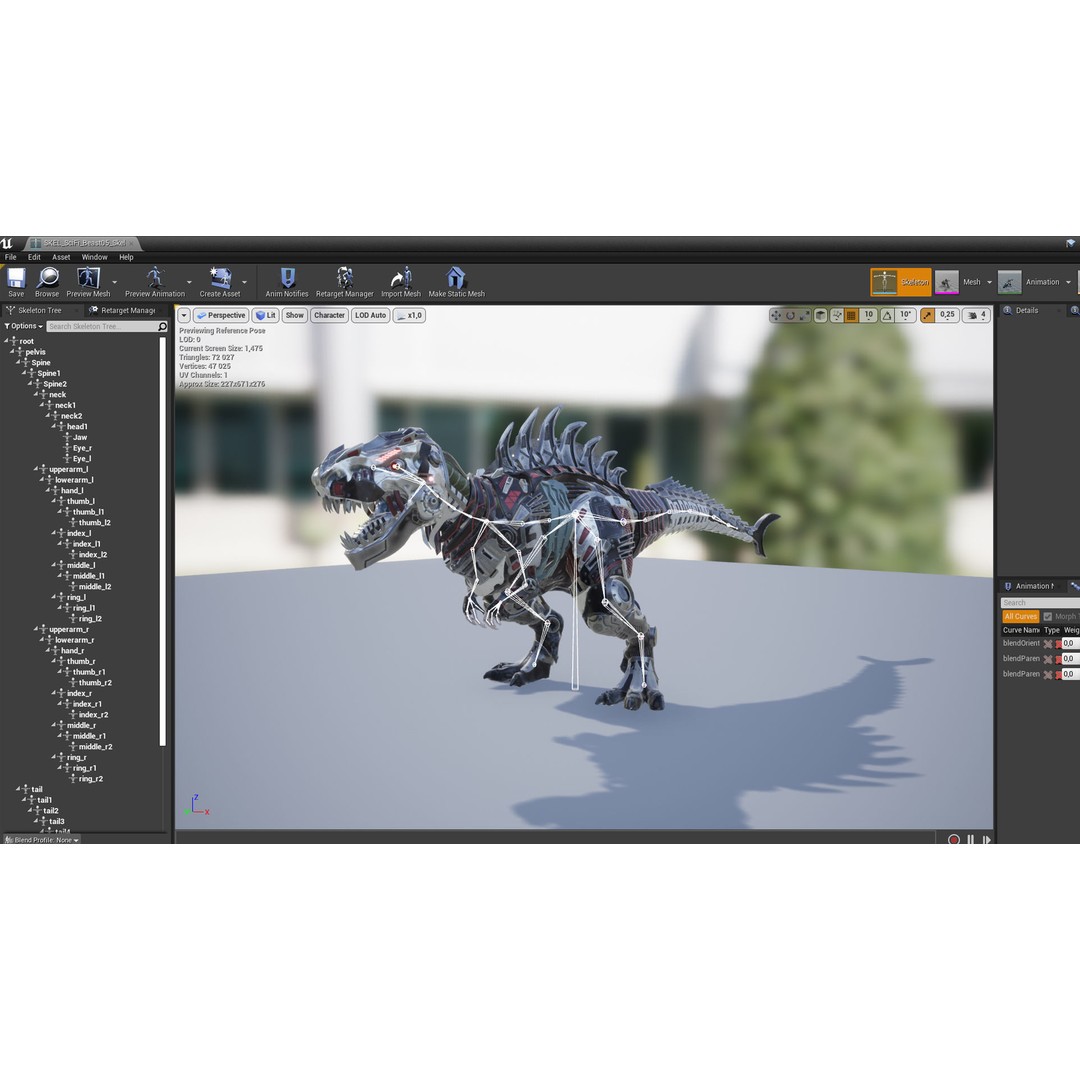Select the rotate gizmo tool in viewport
1080x1080 pixels.
791,315
